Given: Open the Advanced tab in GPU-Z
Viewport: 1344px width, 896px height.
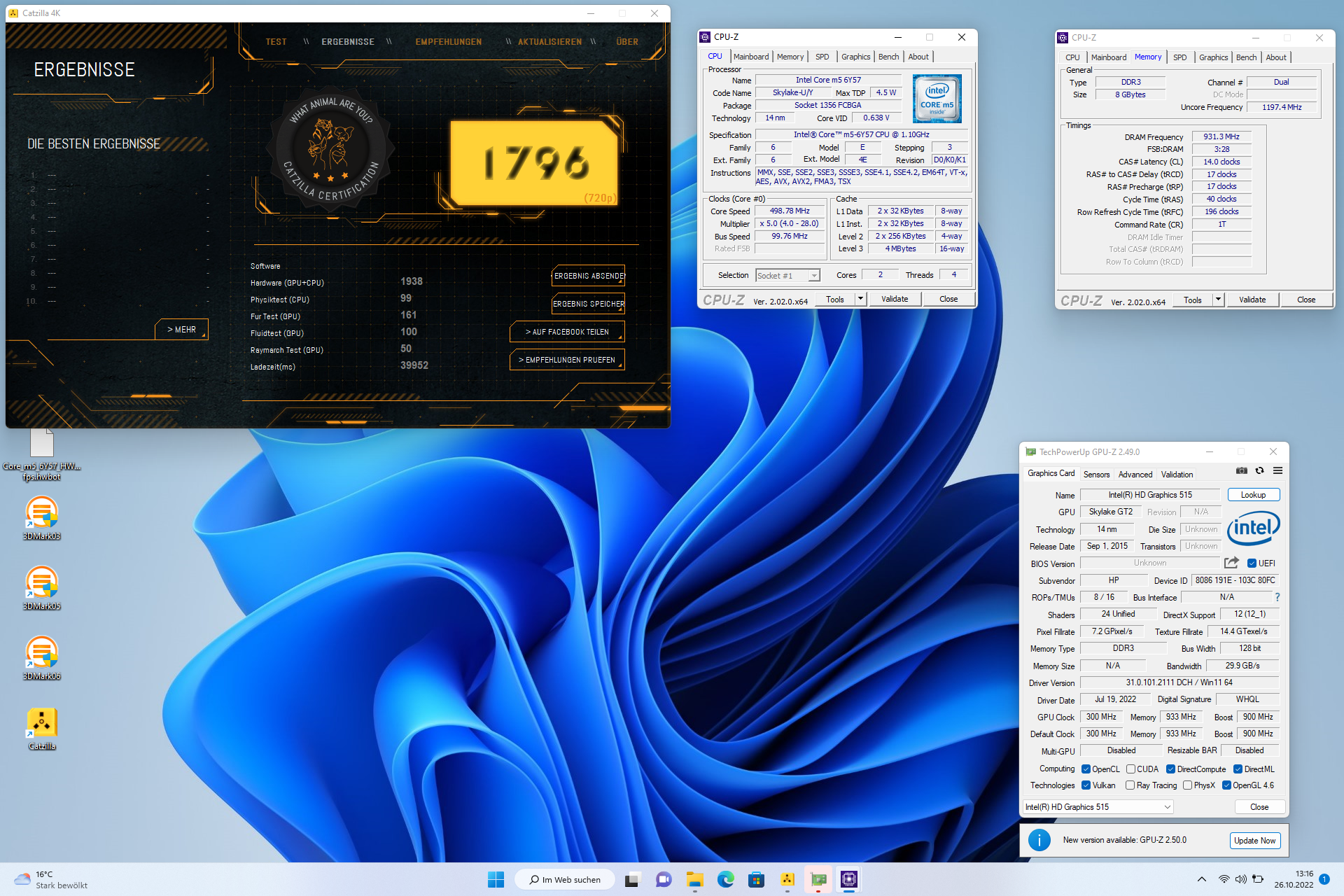Looking at the screenshot, I should 1135,474.
